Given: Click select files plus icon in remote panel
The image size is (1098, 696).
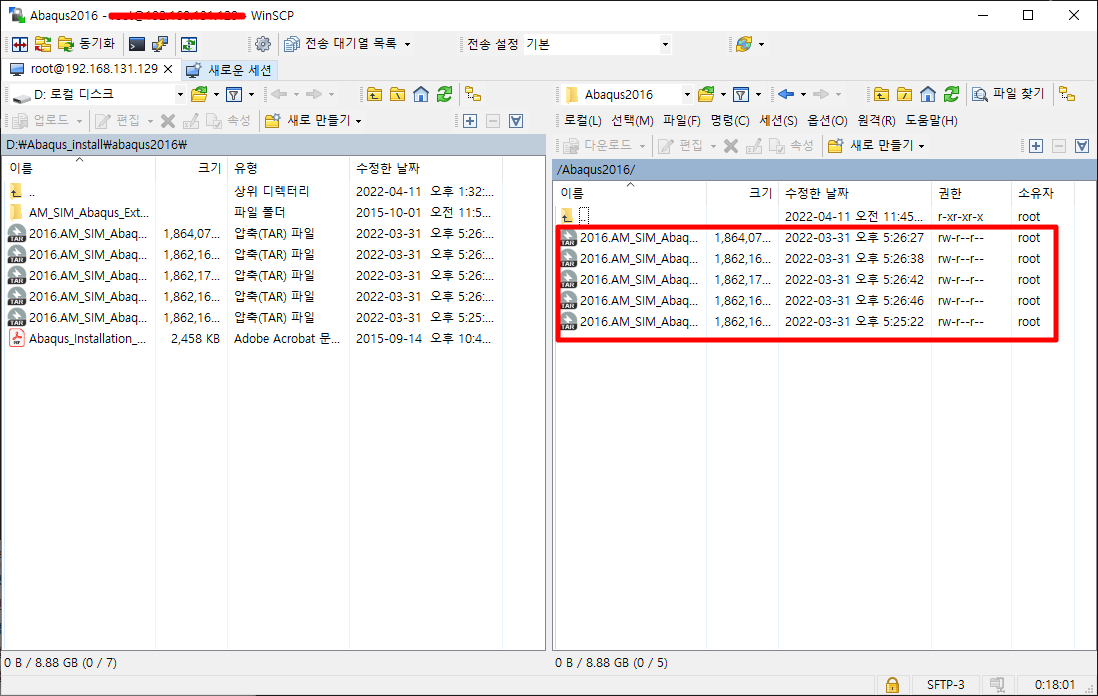Looking at the screenshot, I should [x=1036, y=146].
